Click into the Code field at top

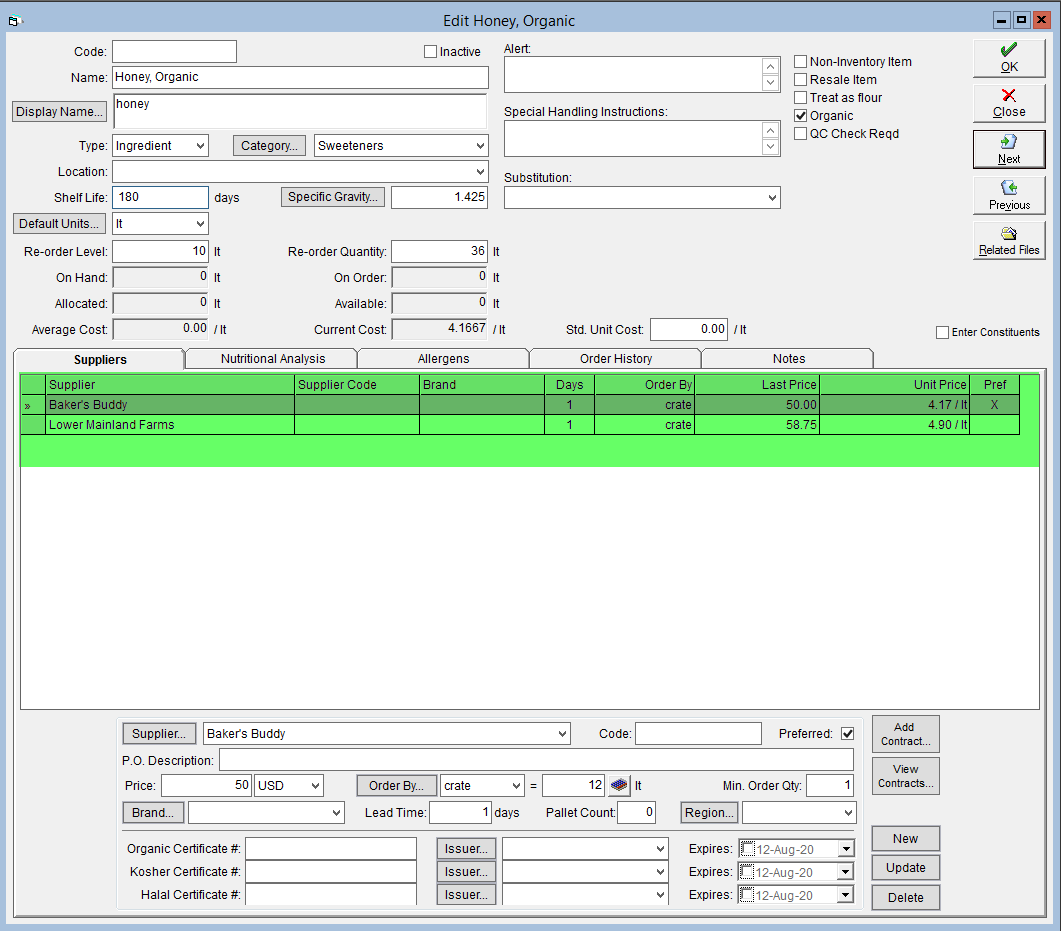pos(175,51)
